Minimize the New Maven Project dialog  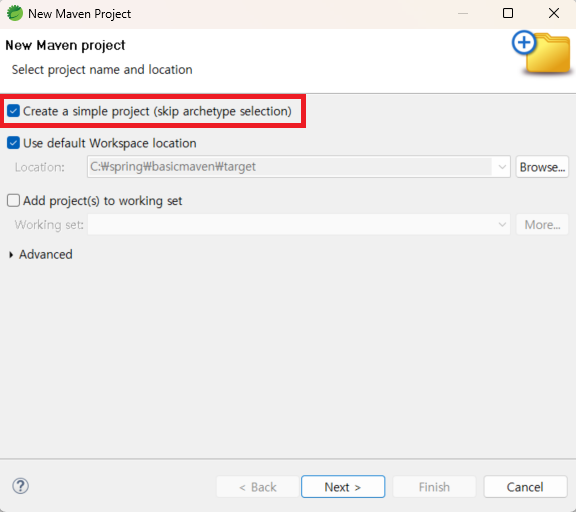463,14
